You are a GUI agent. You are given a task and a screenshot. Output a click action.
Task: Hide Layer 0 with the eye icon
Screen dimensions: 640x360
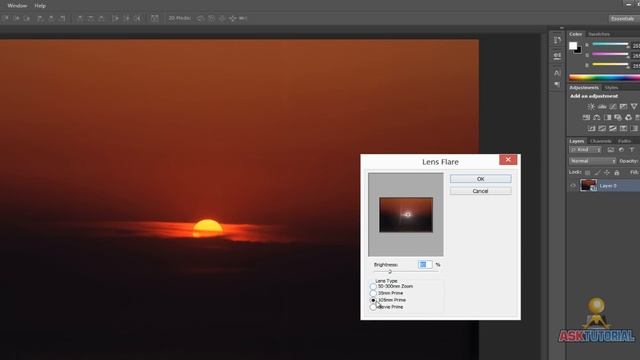point(573,186)
